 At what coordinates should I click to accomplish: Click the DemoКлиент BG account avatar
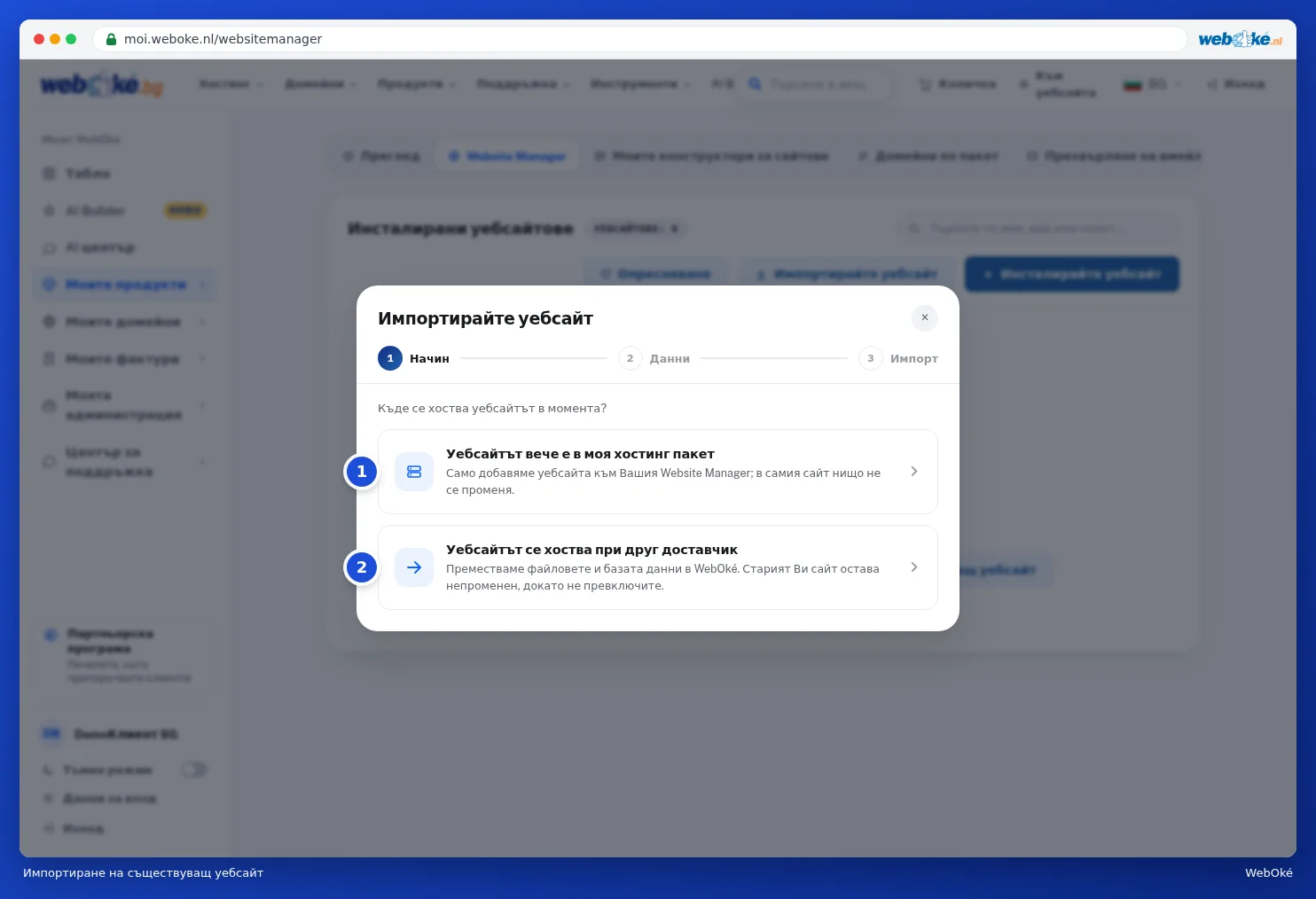pyautogui.click(x=51, y=734)
